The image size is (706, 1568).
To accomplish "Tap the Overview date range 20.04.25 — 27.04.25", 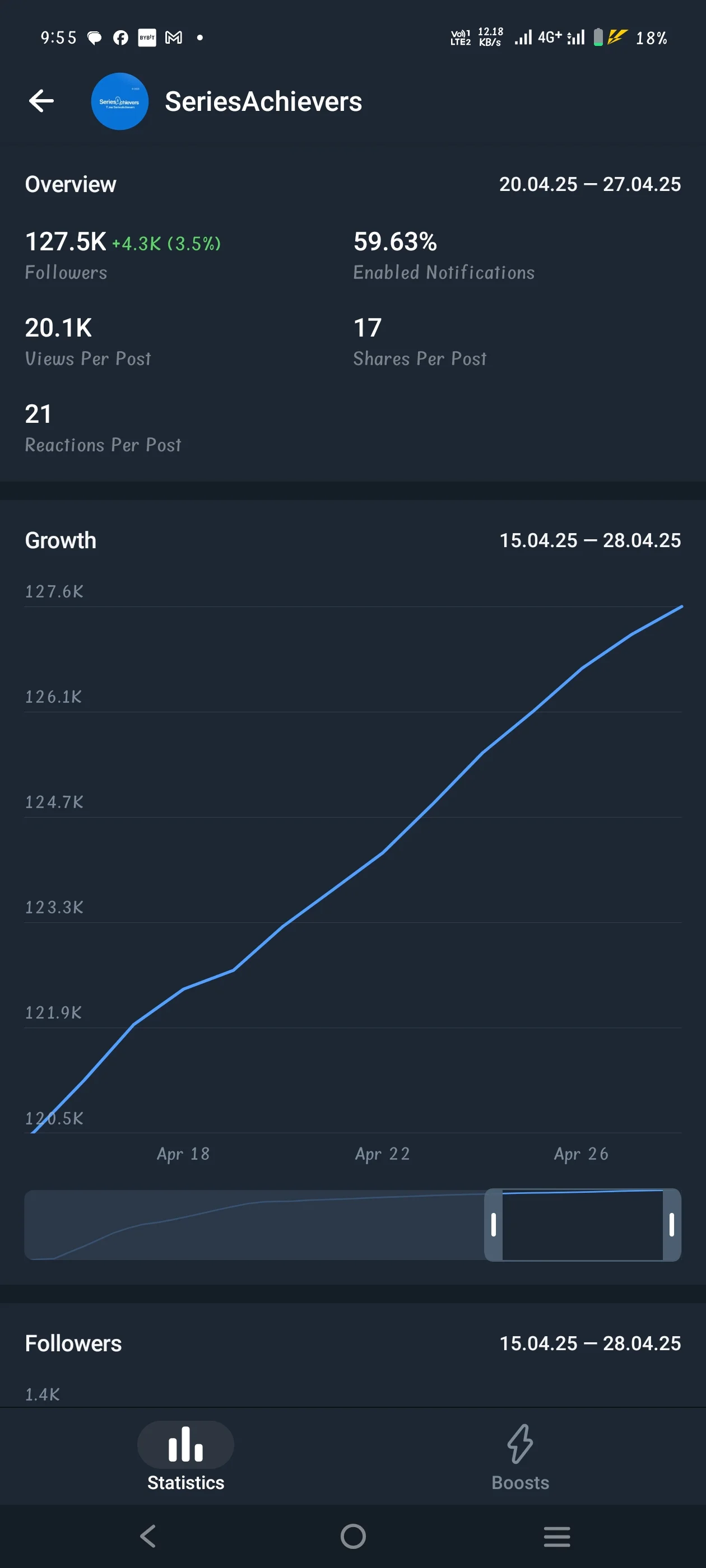I will [x=589, y=184].
